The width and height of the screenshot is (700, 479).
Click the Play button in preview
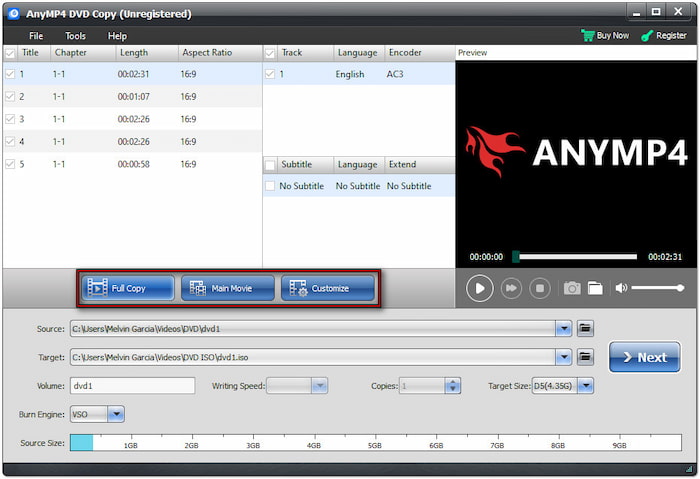[x=480, y=288]
